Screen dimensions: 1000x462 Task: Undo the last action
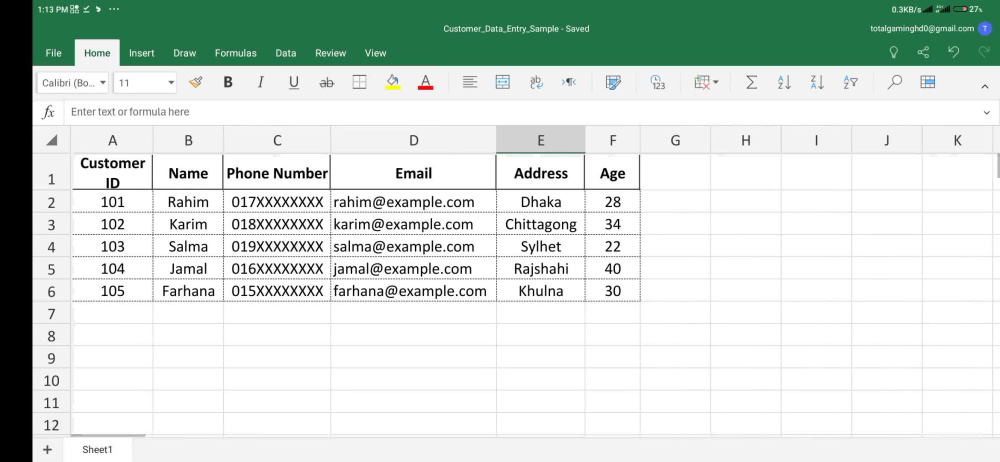[953, 52]
